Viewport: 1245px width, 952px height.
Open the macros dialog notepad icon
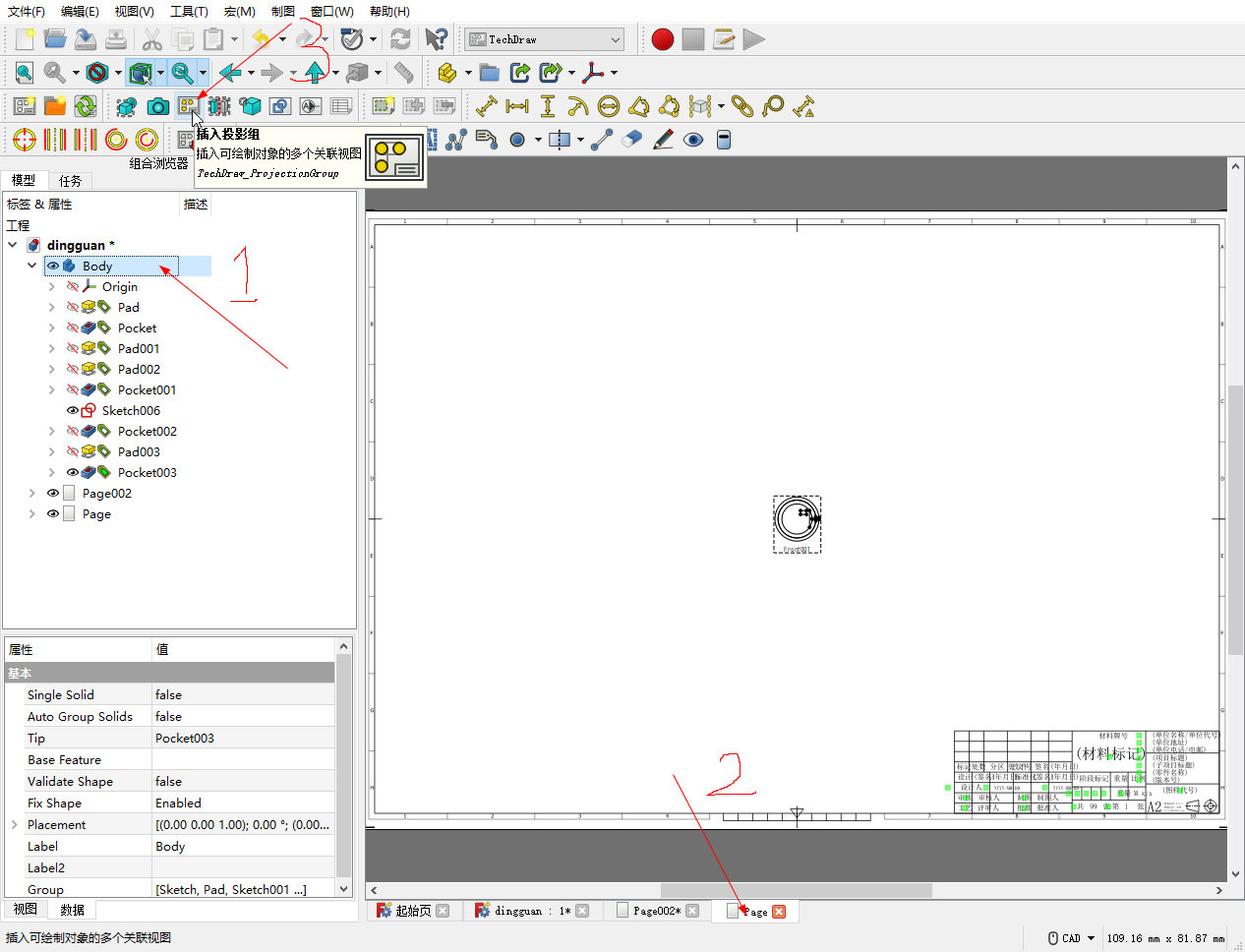click(724, 39)
